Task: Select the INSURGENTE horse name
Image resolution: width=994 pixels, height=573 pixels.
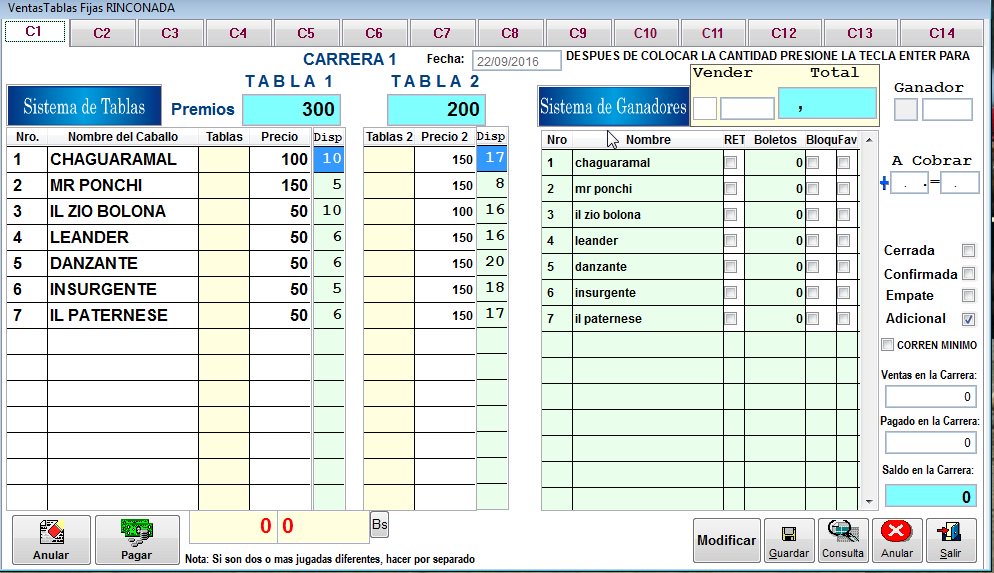Action: pyautogui.click(x=103, y=289)
